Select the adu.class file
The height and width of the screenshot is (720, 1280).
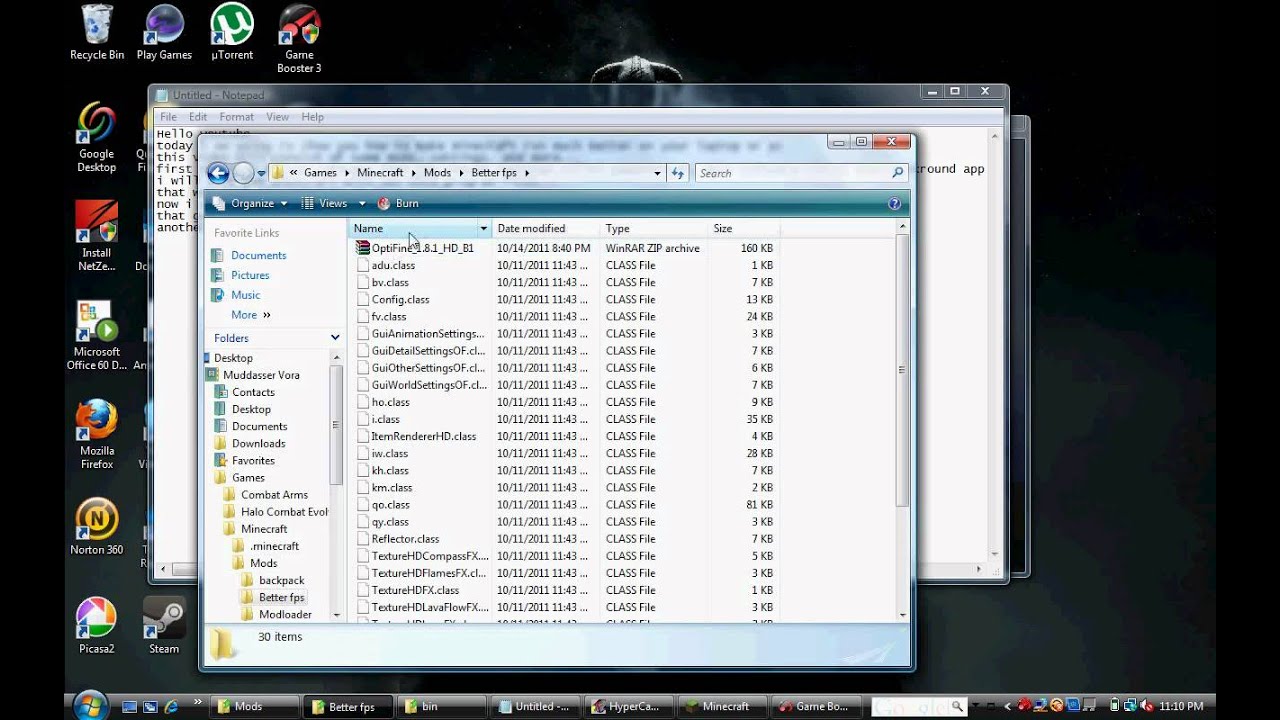click(393, 265)
